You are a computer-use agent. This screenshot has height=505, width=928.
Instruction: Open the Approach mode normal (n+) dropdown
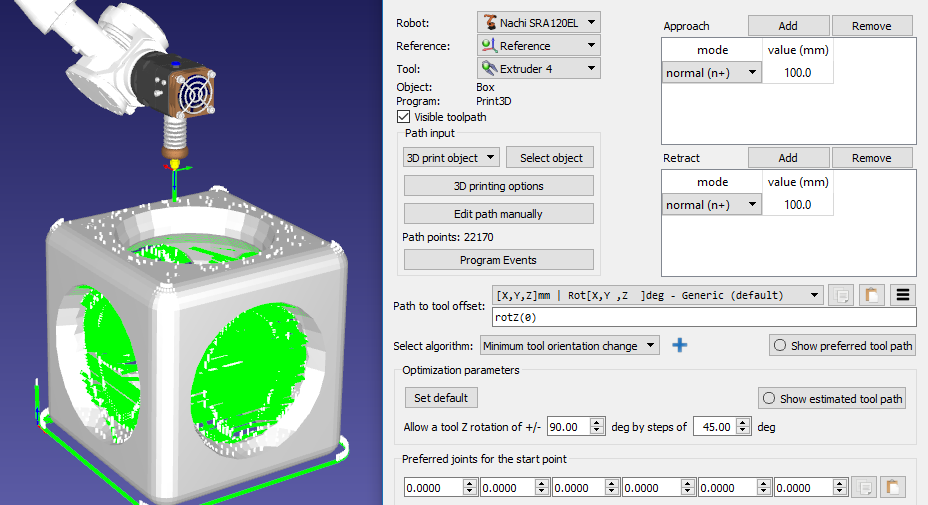point(712,73)
